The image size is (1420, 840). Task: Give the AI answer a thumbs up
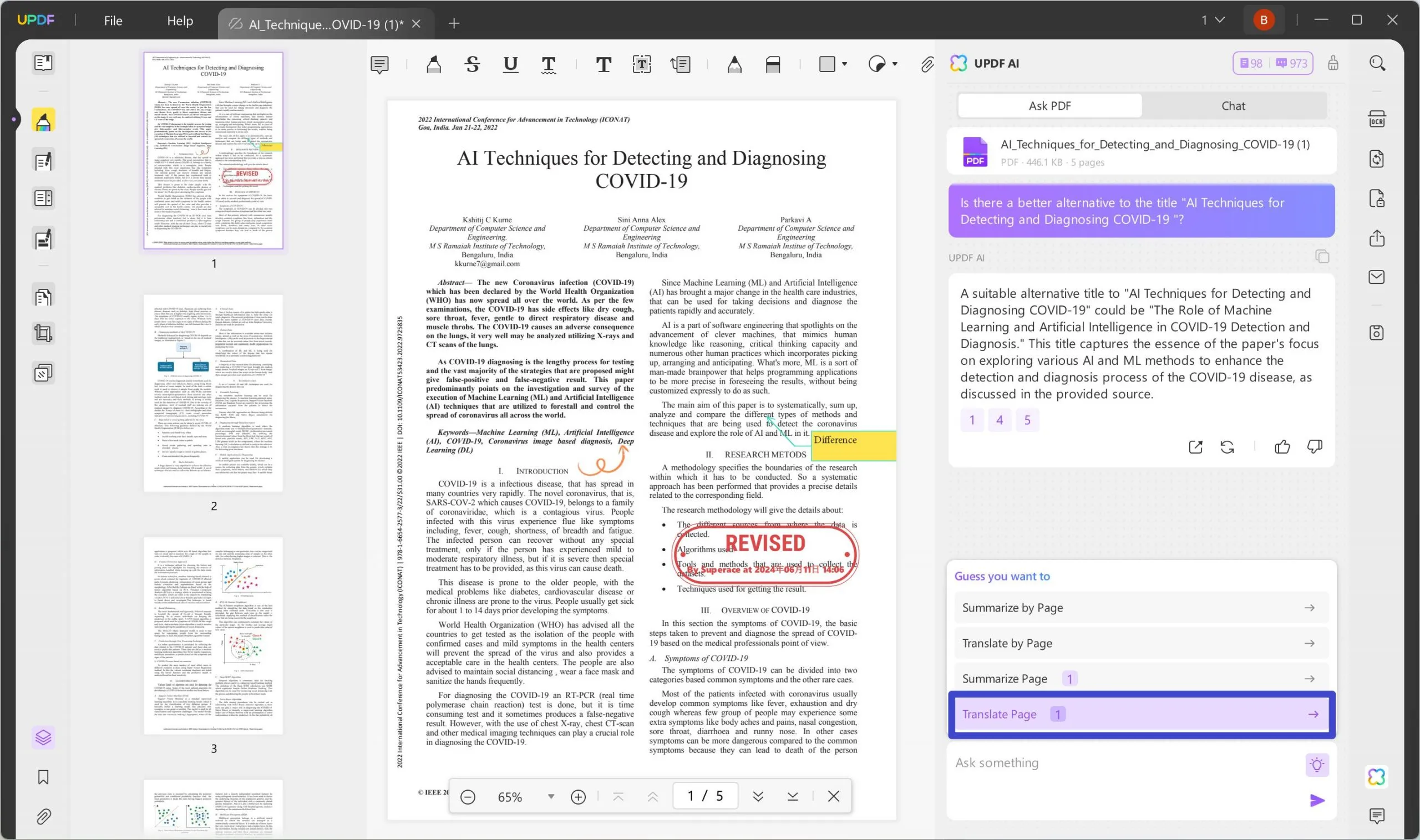(1283, 446)
